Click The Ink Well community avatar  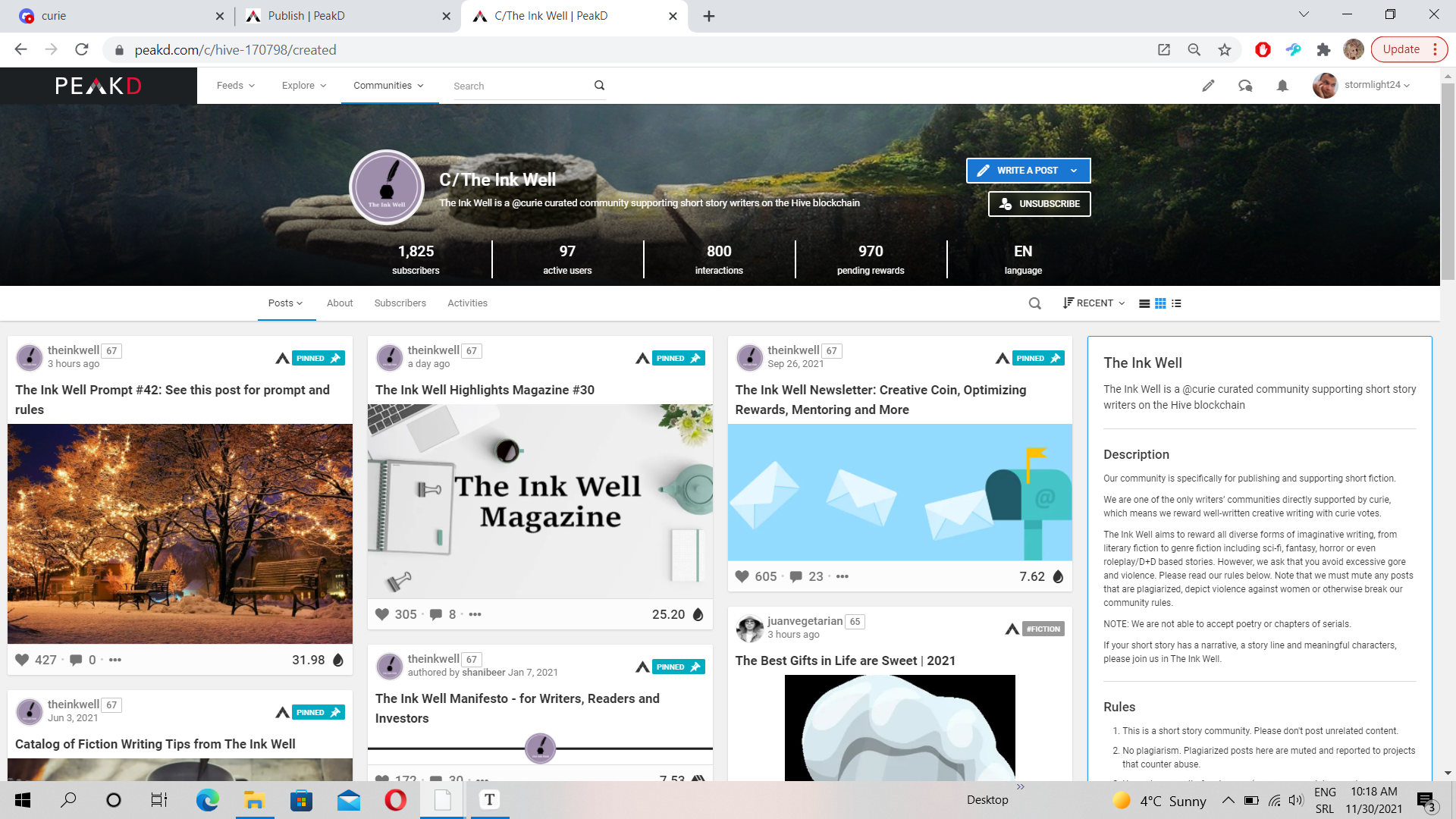[387, 187]
